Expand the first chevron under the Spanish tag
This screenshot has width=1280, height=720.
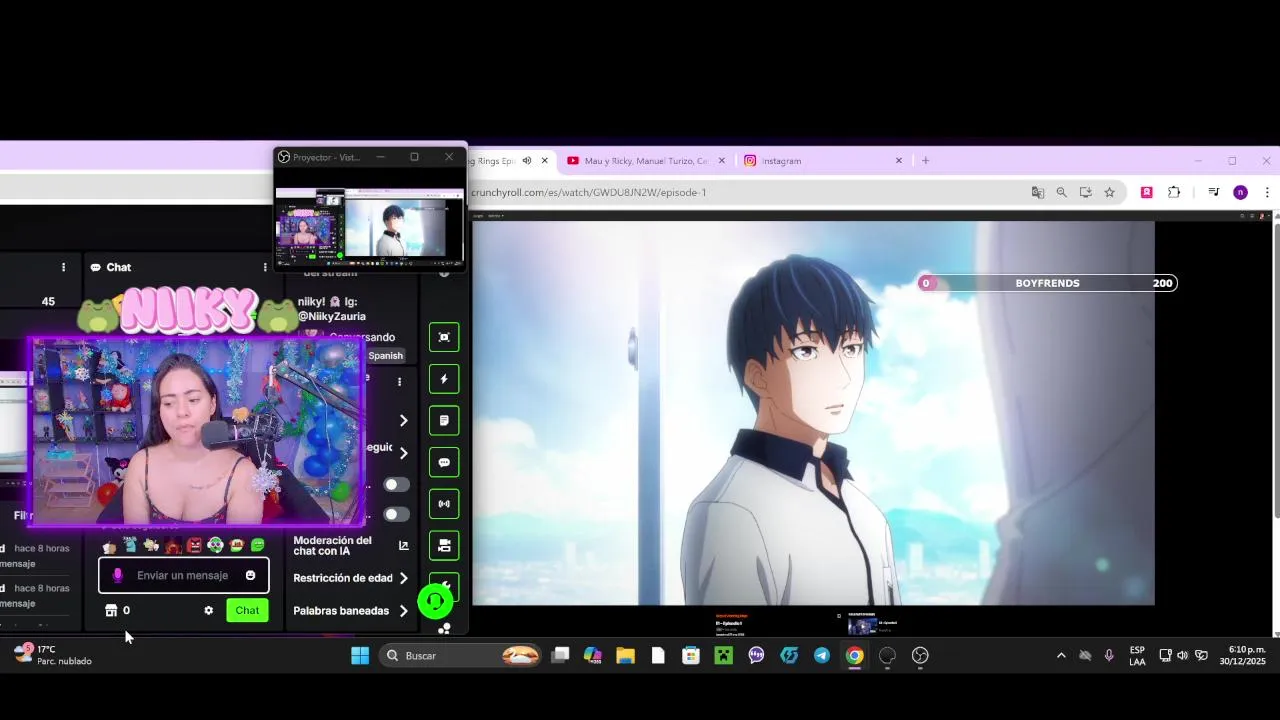pos(403,421)
